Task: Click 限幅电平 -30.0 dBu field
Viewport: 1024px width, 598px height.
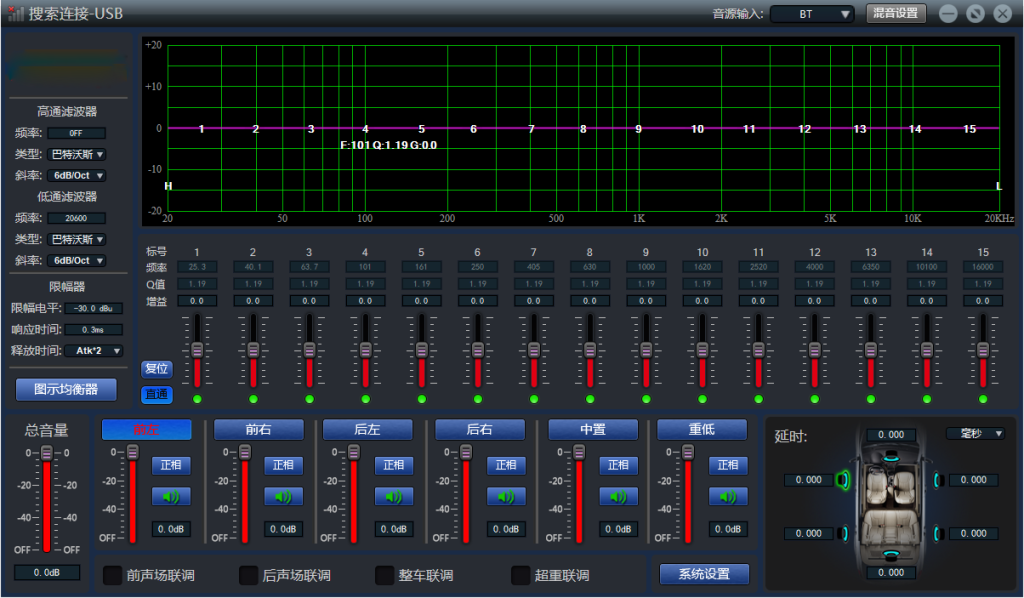Action: (x=93, y=308)
